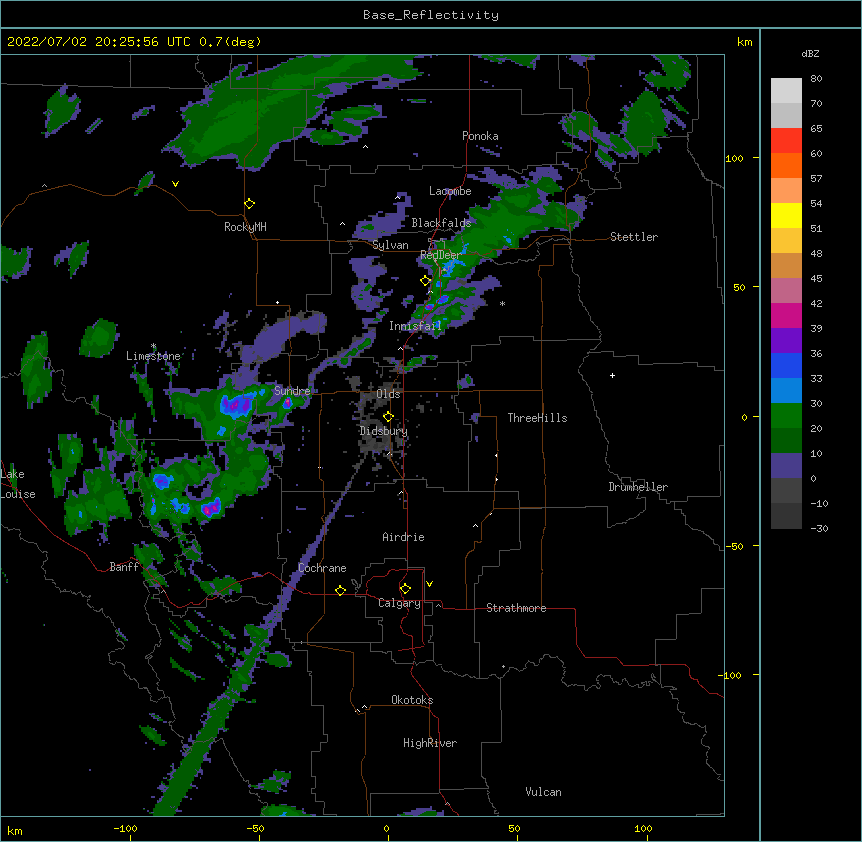Click the Stettler city label

click(633, 237)
